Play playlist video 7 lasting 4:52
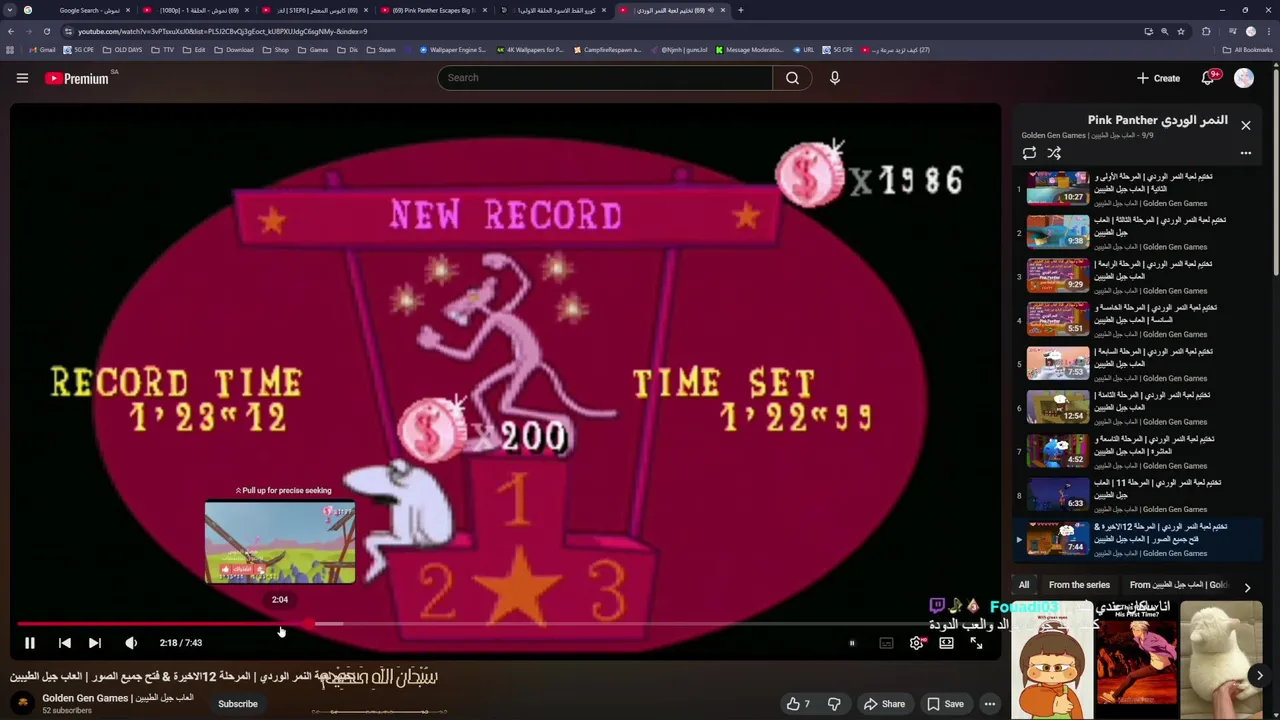This screenshot has width=1280, height=720. coord(1138,451)
